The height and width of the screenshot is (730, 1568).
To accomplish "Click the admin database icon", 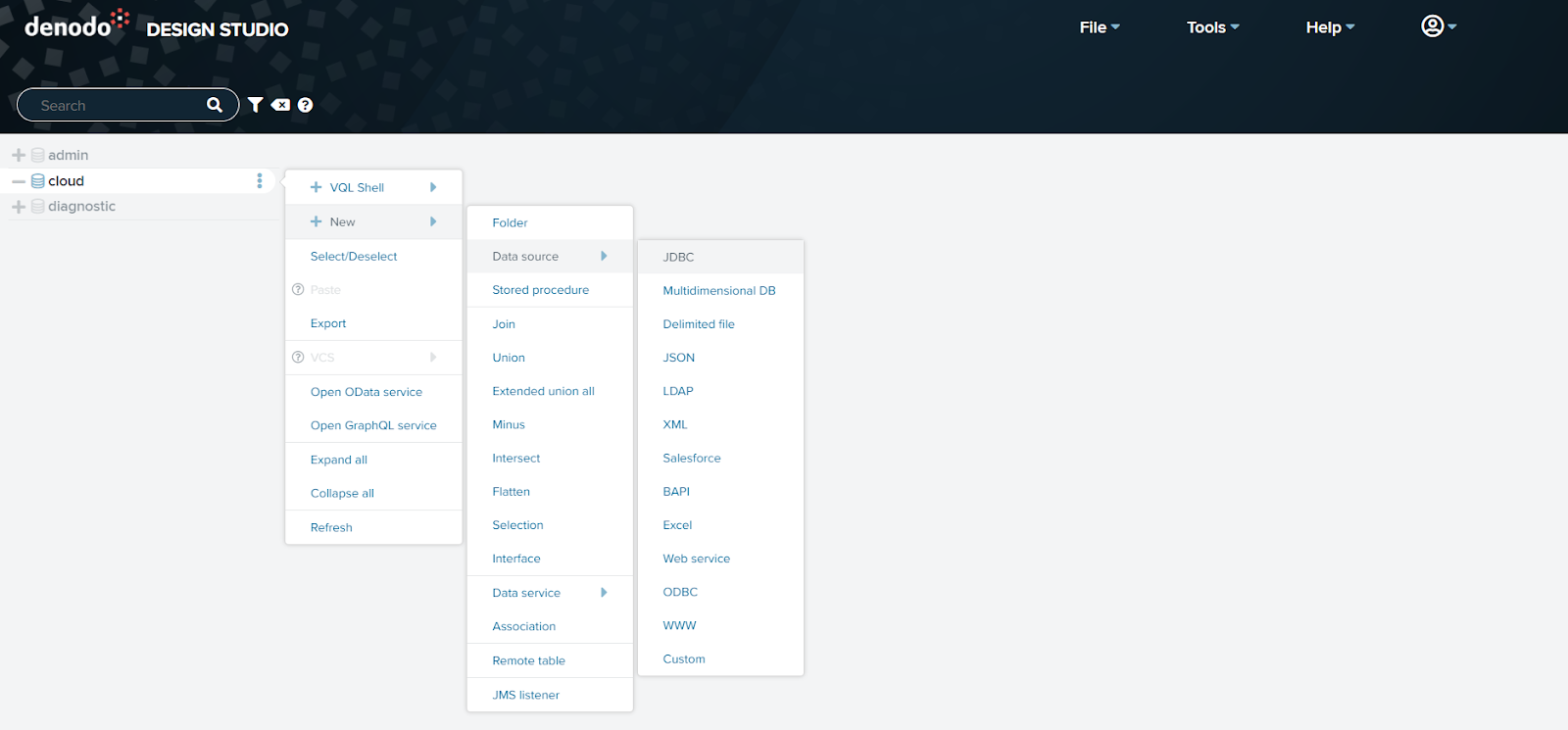I will [x=38, y=155].
